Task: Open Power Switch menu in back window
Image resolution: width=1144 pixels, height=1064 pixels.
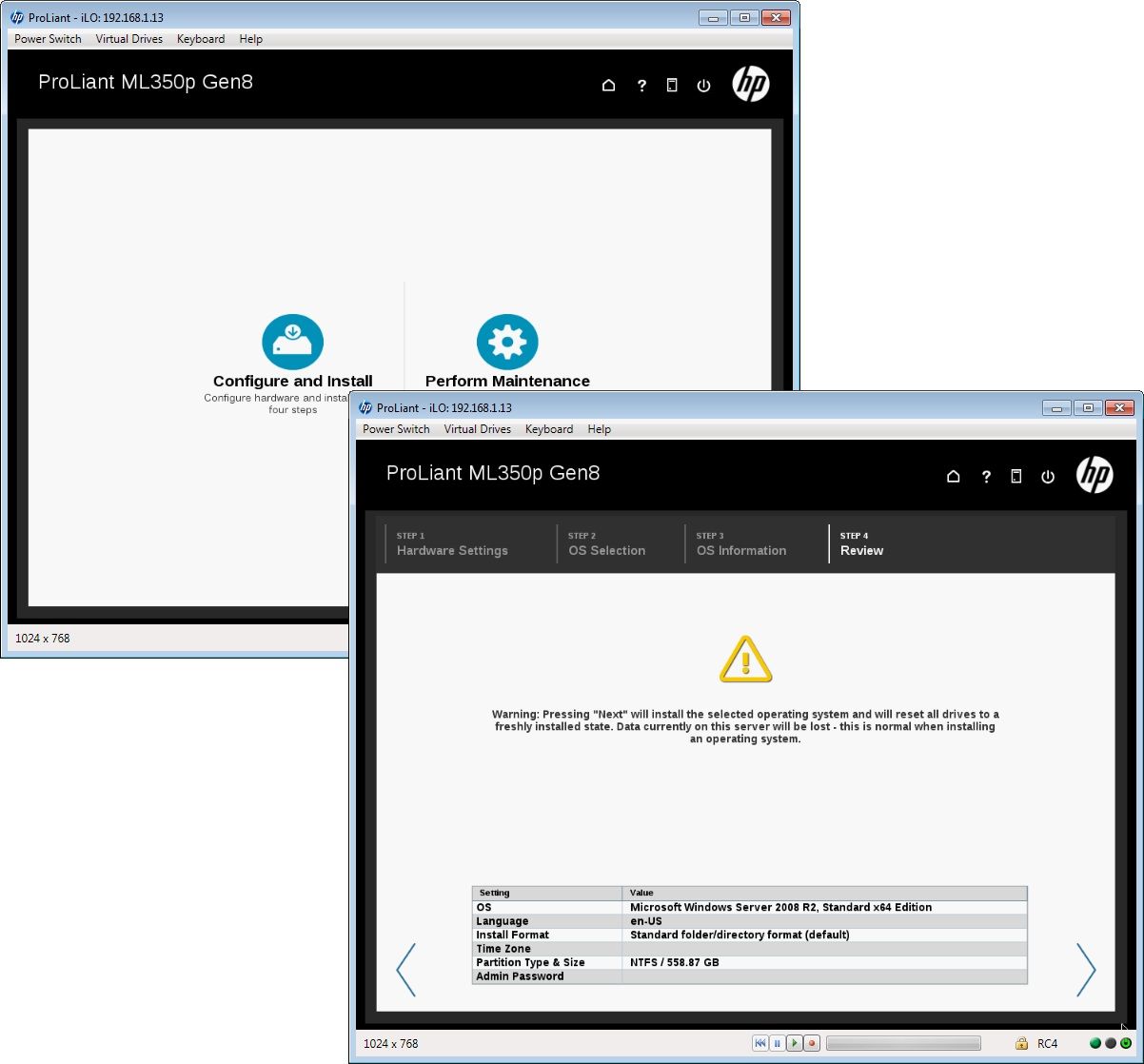Action: (x=48, y=39)
